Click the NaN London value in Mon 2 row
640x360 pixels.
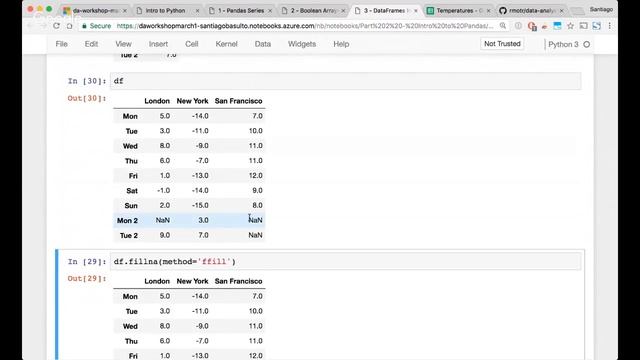[162, 220]
